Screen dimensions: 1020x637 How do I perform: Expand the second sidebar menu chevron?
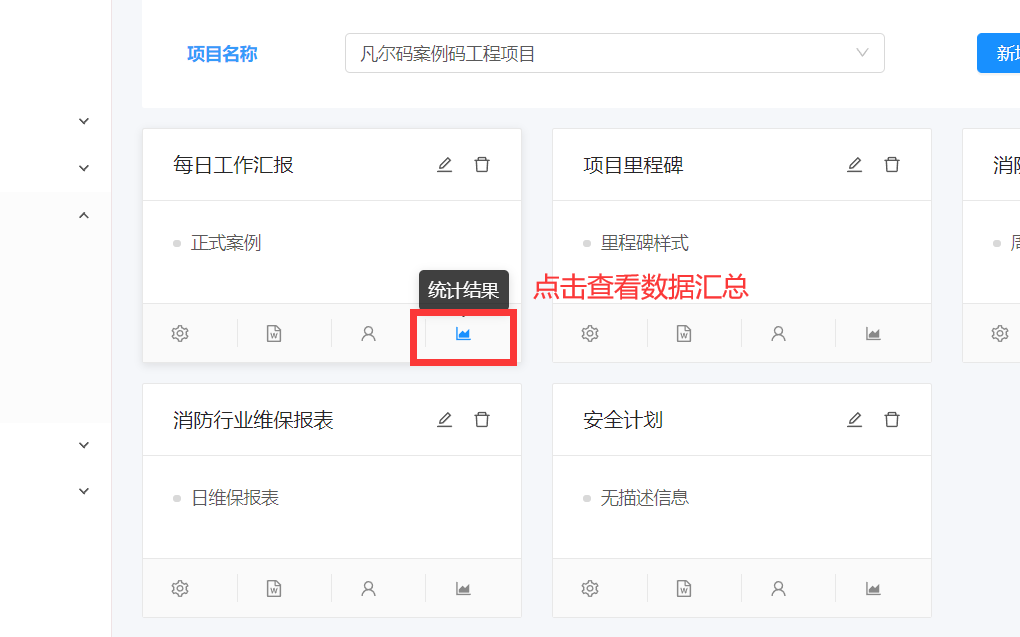click(84, 168)
